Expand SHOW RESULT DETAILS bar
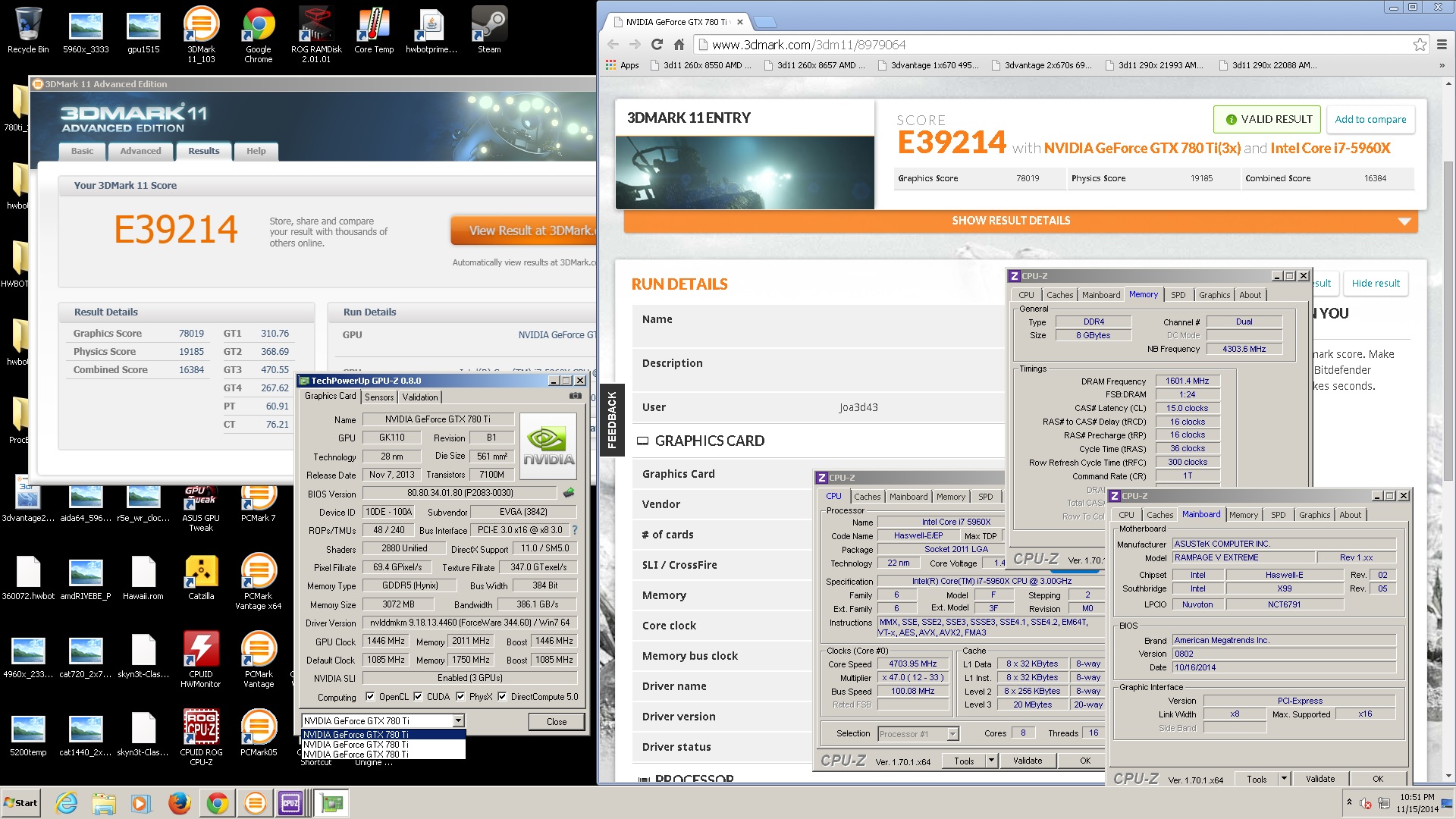 pyautogui.click(x=1021, y=221)
